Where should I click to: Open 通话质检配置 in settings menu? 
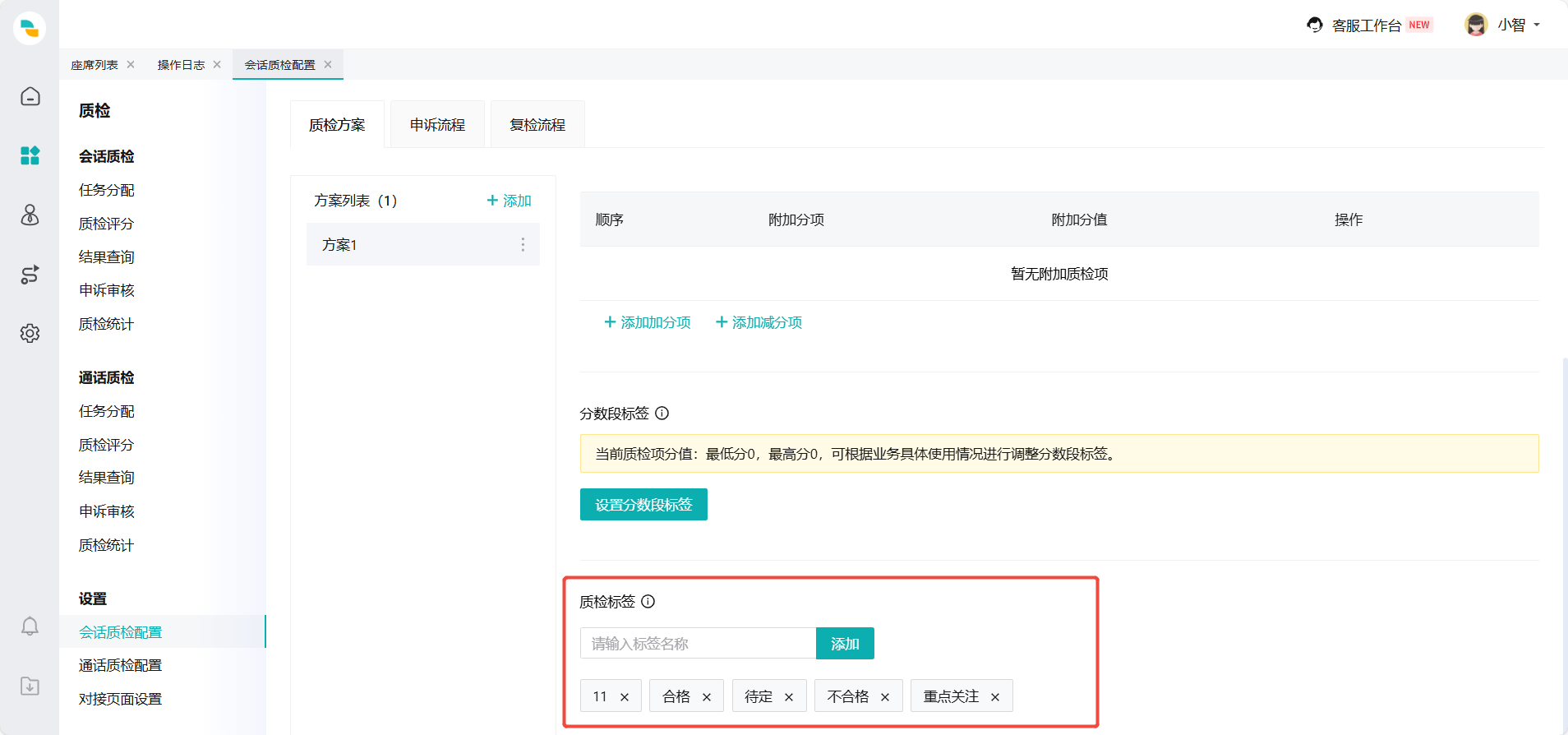[120, 665]
